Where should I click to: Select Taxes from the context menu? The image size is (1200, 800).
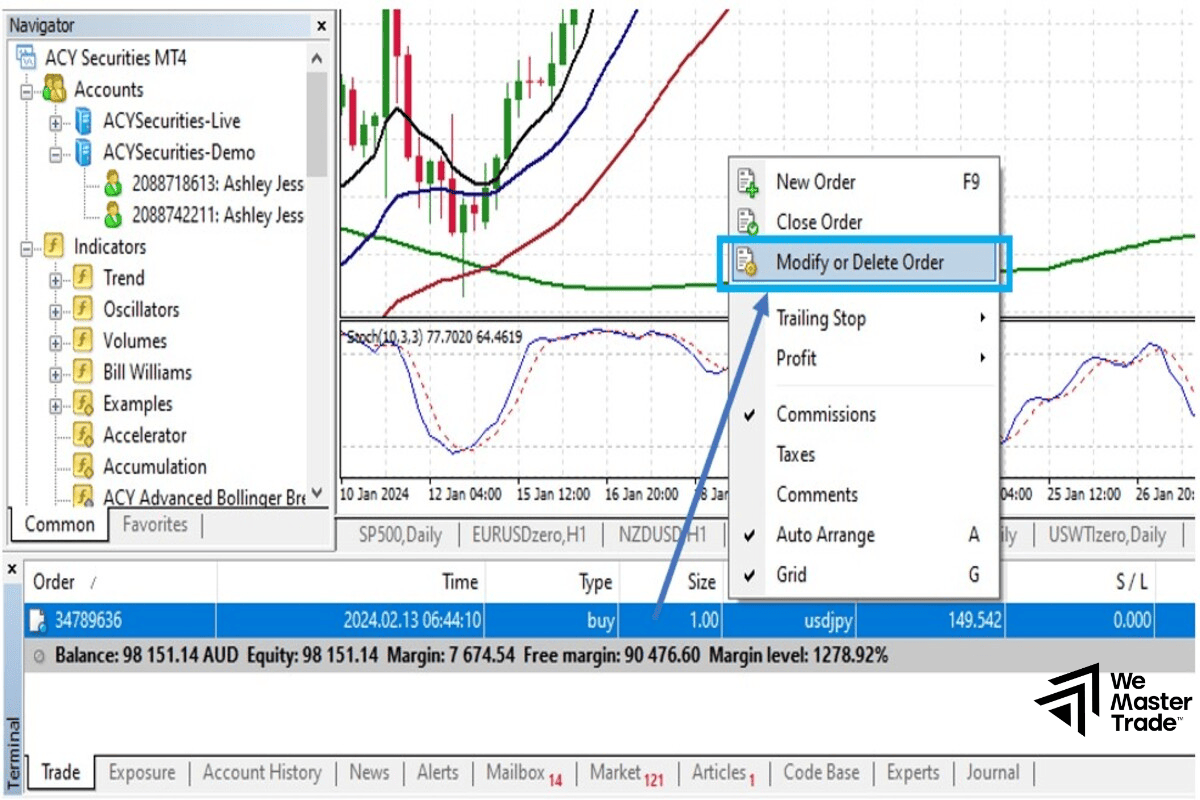(795, 454)
